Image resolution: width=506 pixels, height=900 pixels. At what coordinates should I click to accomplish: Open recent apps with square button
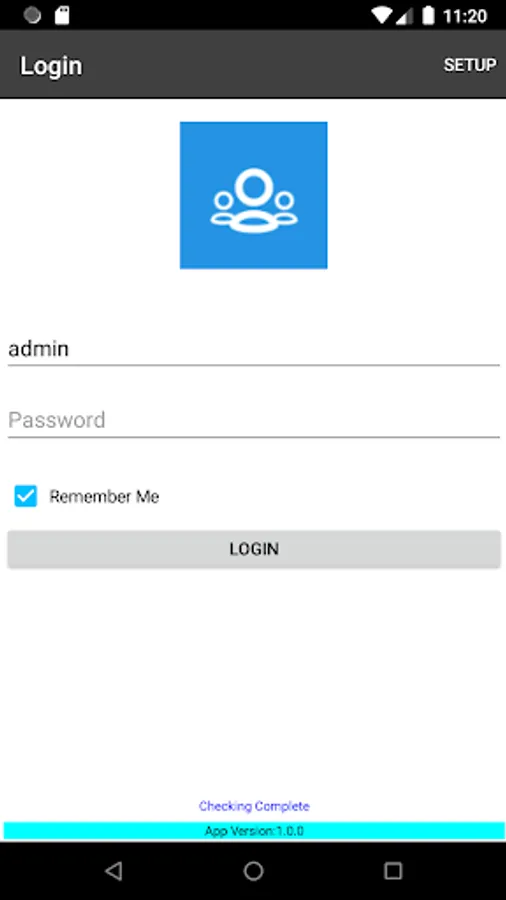coord(393,871)
